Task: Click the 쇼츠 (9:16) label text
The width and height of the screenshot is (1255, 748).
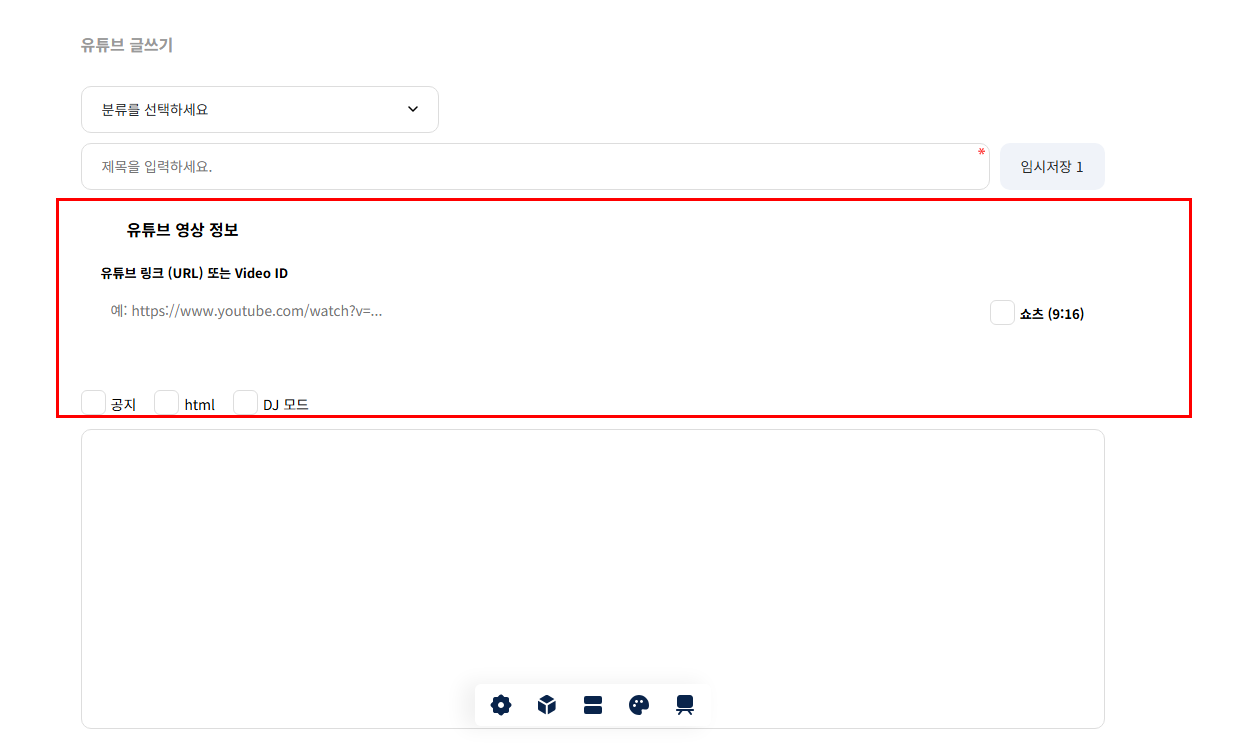Action: (x=1051, y=314)
